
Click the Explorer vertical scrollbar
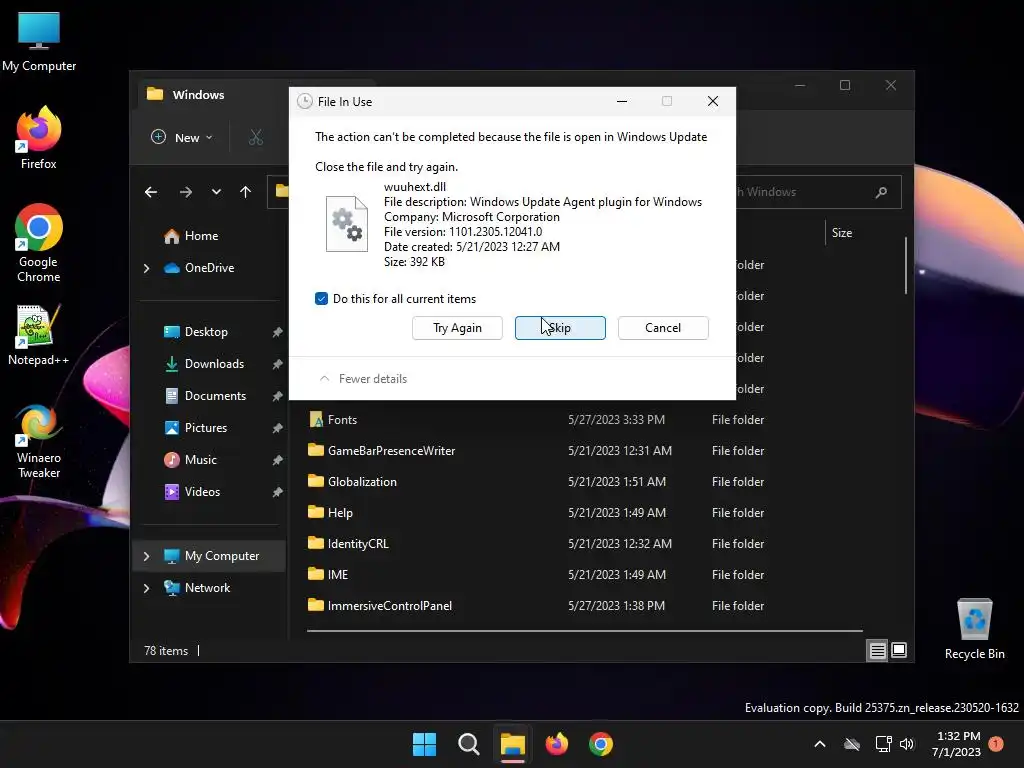[906, 266]
